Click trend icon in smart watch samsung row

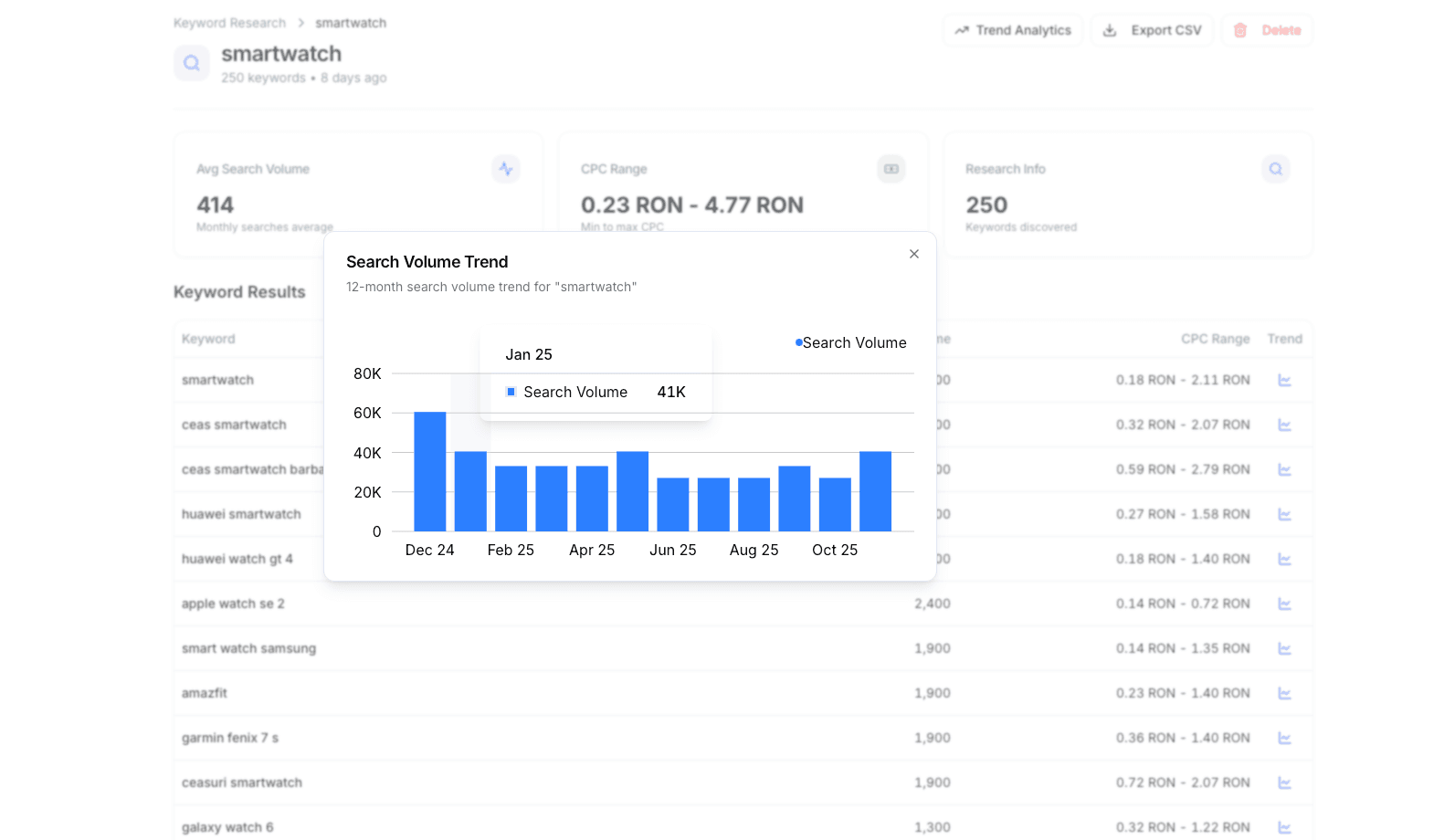point(1284,648)
